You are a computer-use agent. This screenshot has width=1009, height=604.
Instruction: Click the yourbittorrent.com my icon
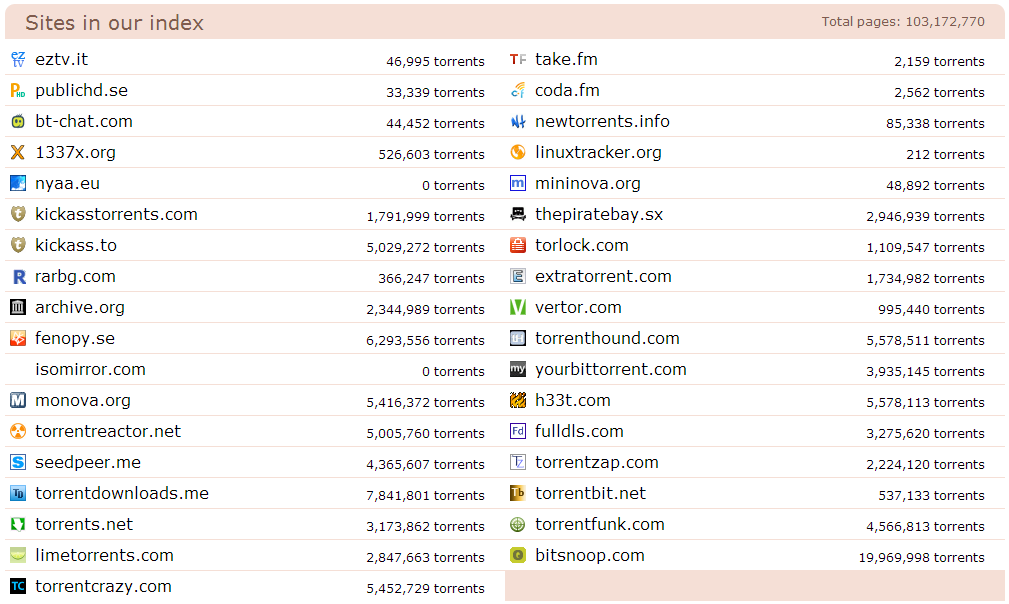coord(518,369)
